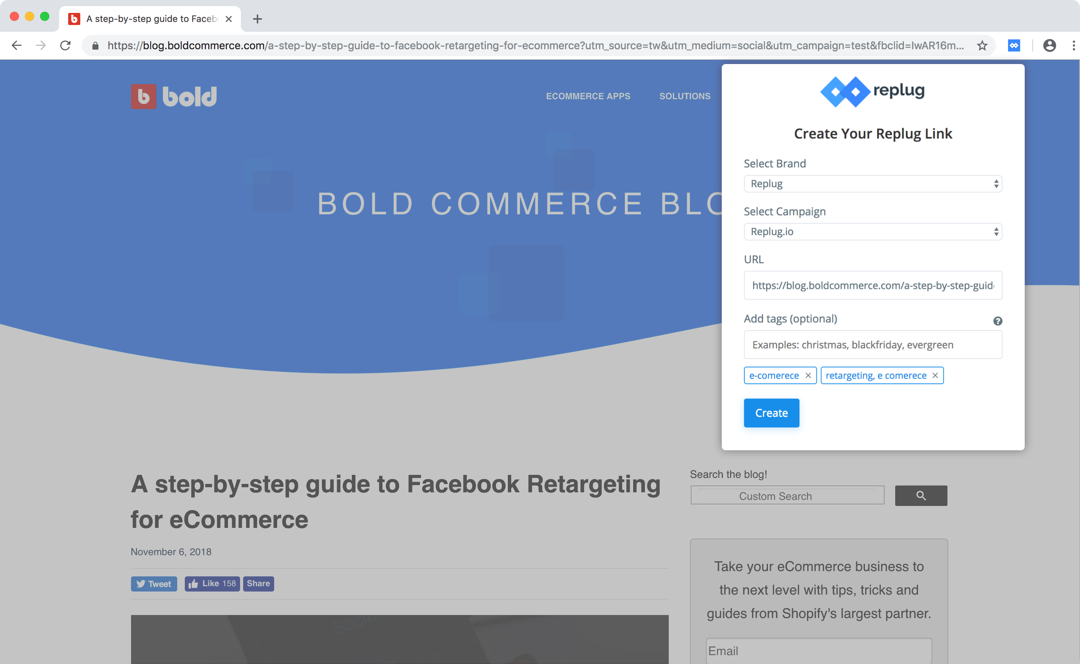Remove the retargeting, e comerece tag

[x=935, y=375]
